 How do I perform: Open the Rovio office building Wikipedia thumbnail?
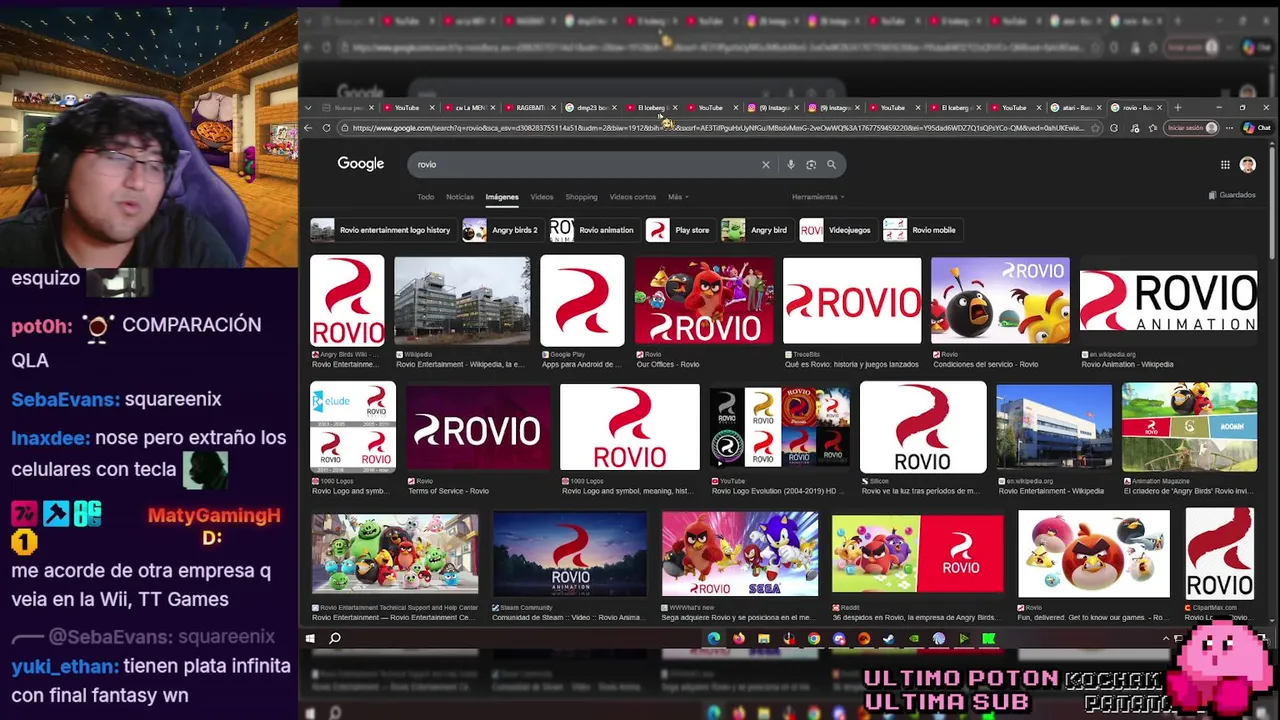point(462,301)
